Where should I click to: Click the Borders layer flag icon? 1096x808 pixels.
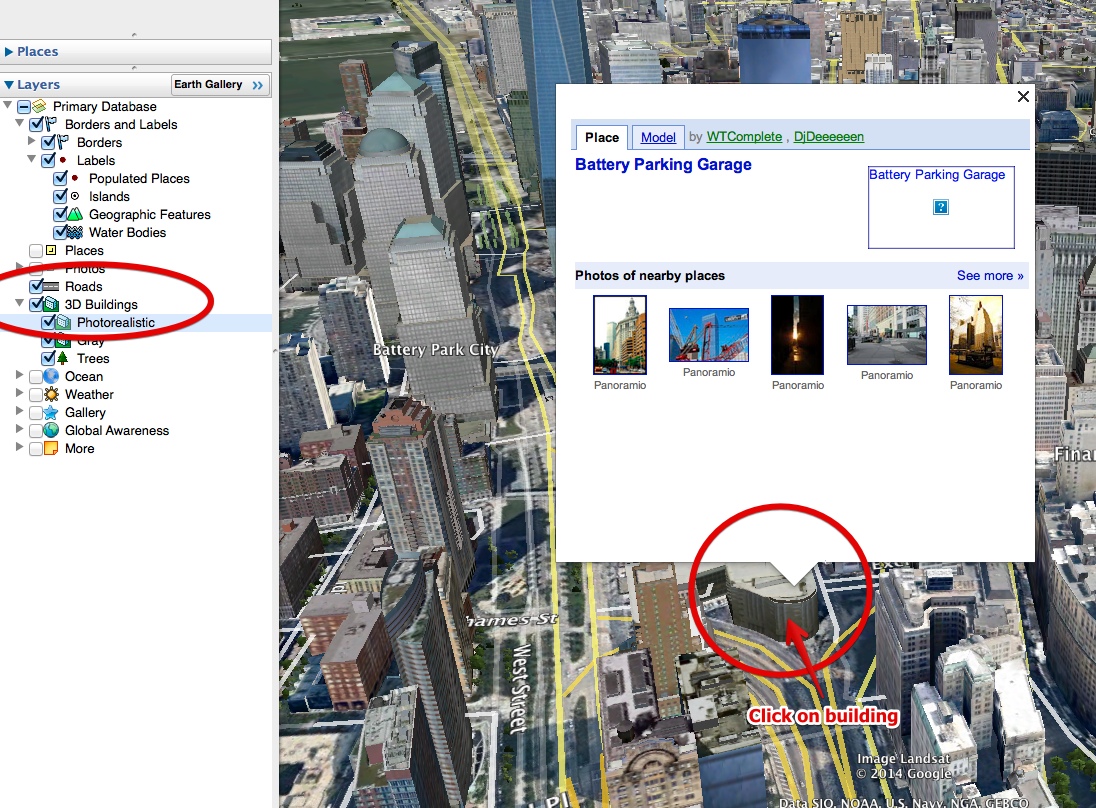tap(63, 143)
